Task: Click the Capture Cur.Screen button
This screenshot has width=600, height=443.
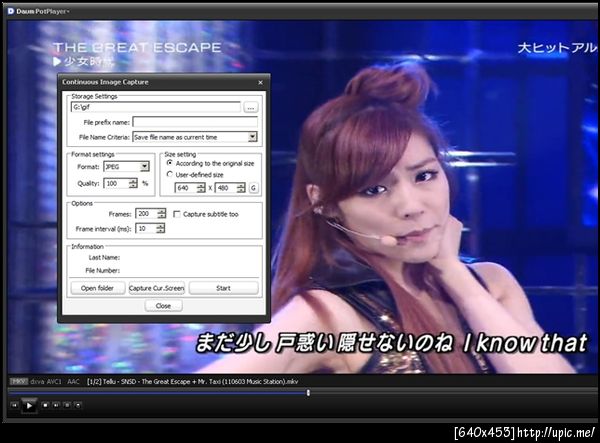Action: coord(157,288)
